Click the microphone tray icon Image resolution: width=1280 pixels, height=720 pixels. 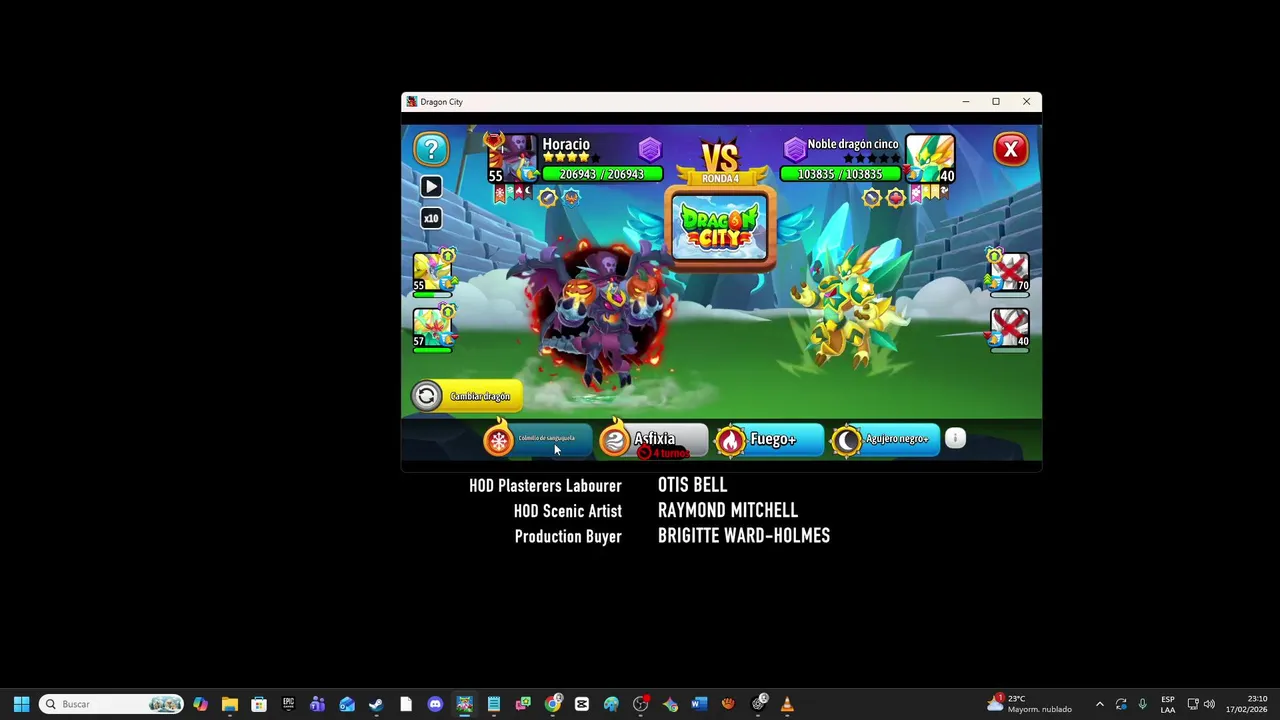[1142, 704]
